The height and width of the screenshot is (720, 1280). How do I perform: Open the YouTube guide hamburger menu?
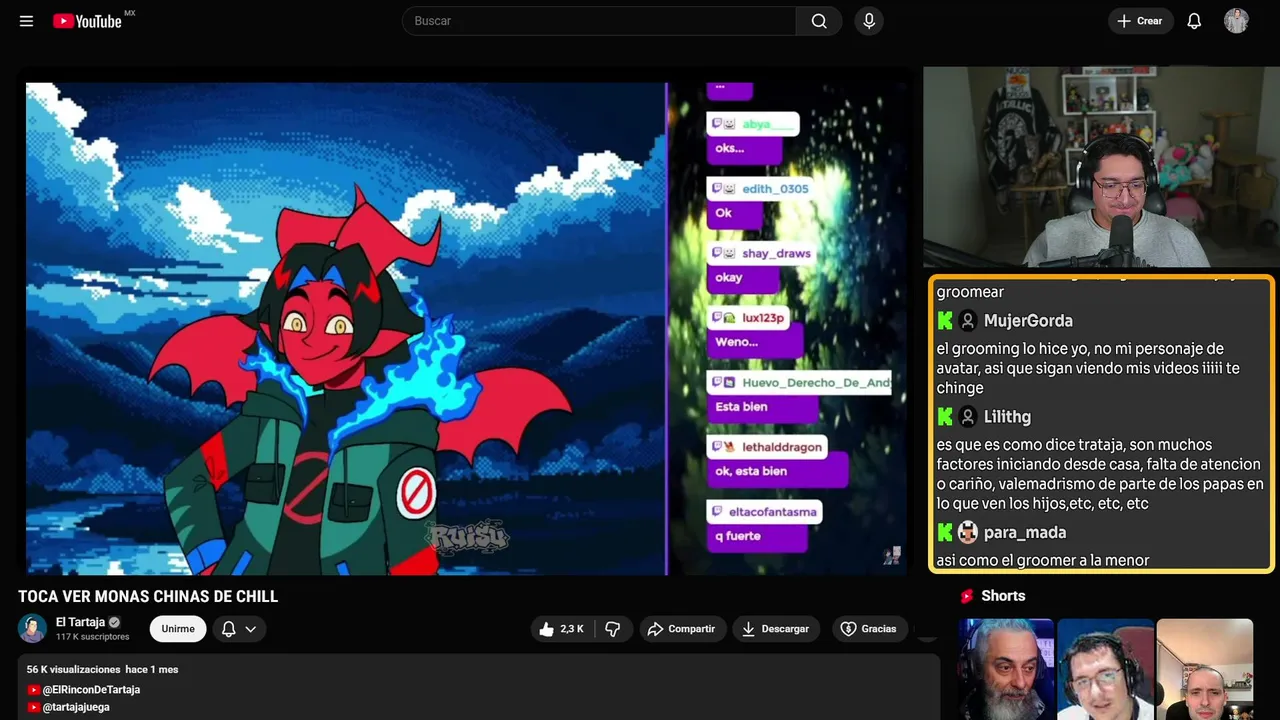[x=26, y=21]
